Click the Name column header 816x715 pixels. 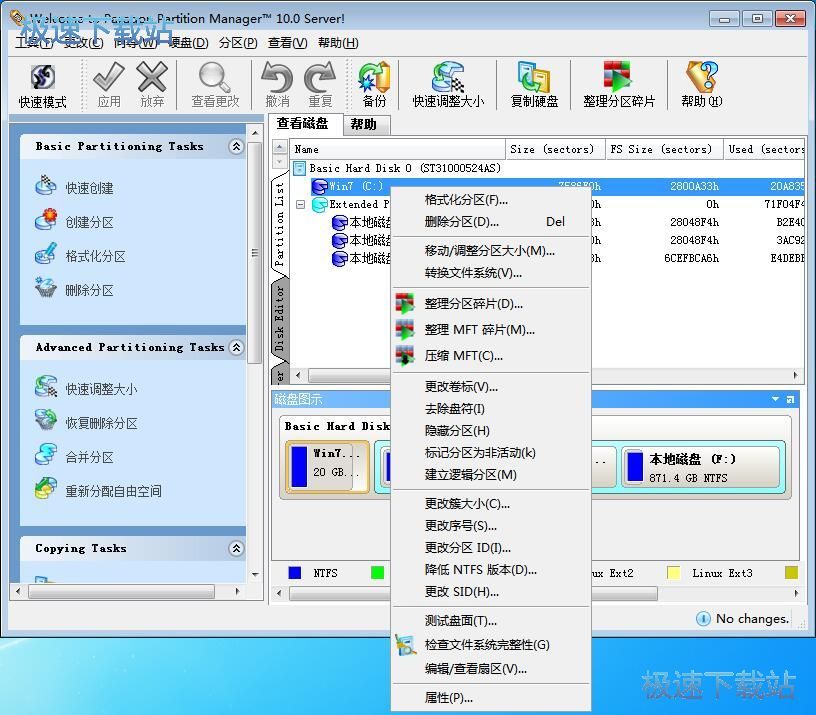click(x=397, y=149)
